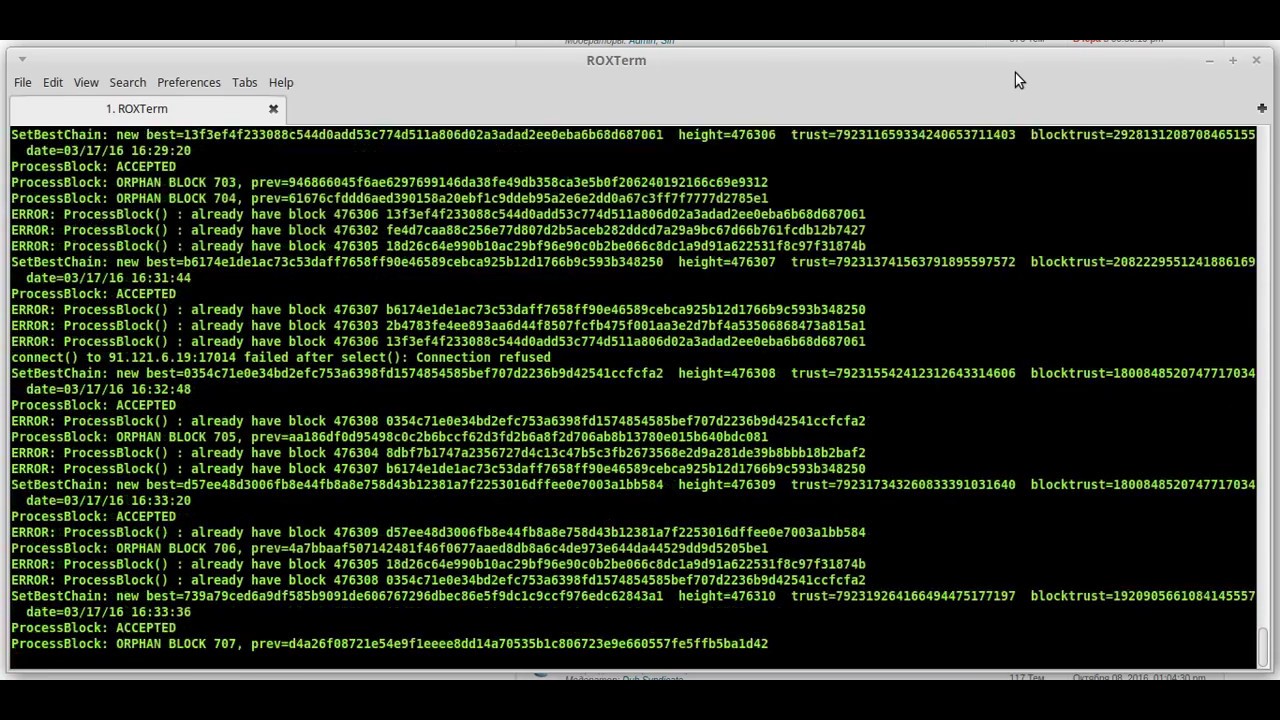Click the 'height=476307' text
Screen dimensions: 1280x720
[x=727, y=262]
